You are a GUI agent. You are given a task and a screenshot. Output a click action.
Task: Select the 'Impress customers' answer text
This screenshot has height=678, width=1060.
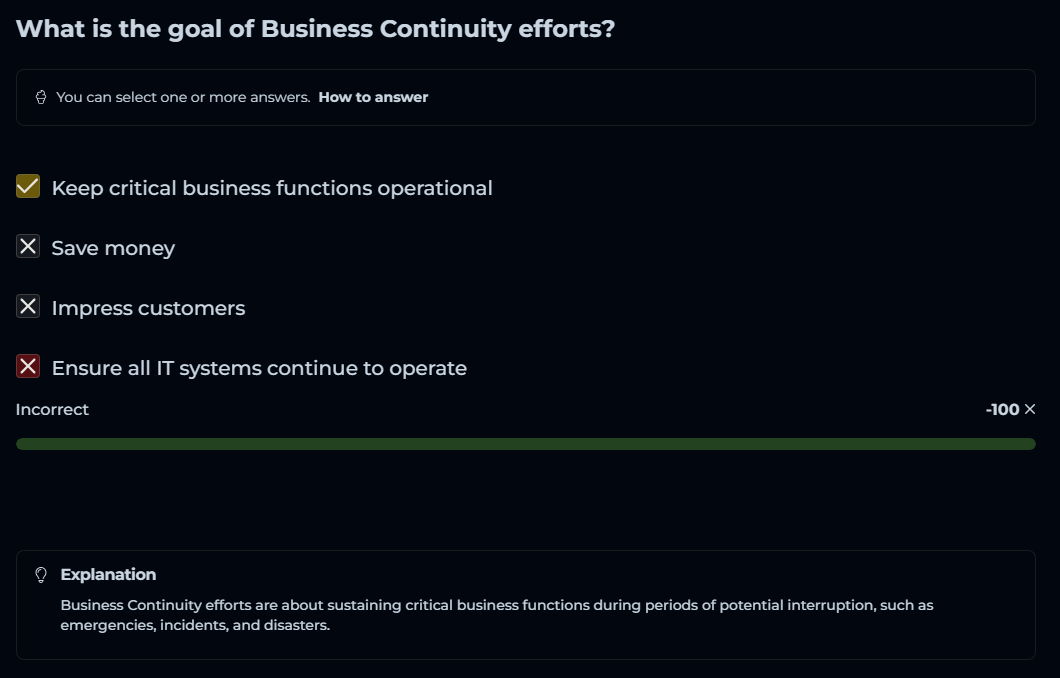[148, 308]
